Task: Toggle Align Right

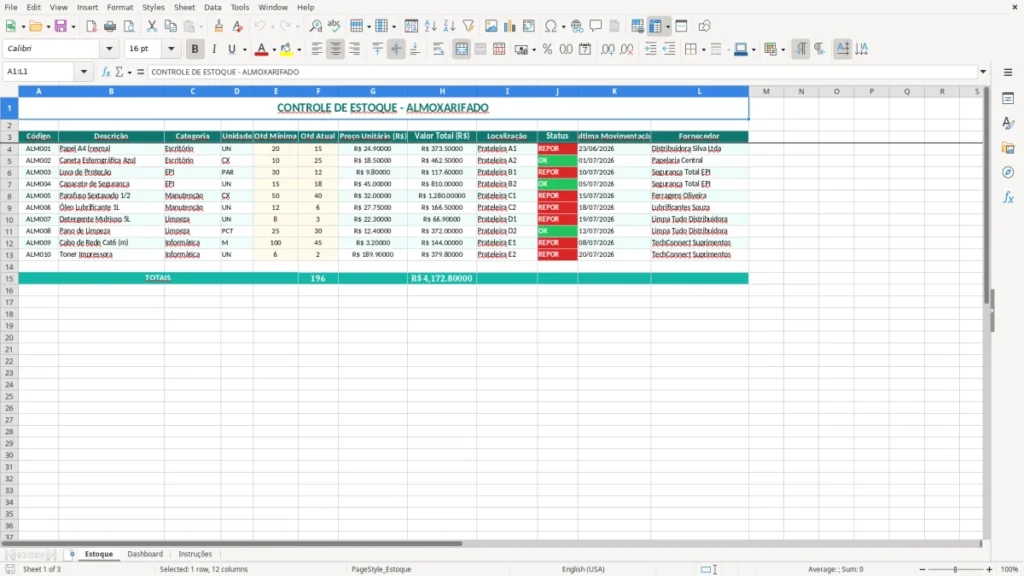Action: [355, 49]
